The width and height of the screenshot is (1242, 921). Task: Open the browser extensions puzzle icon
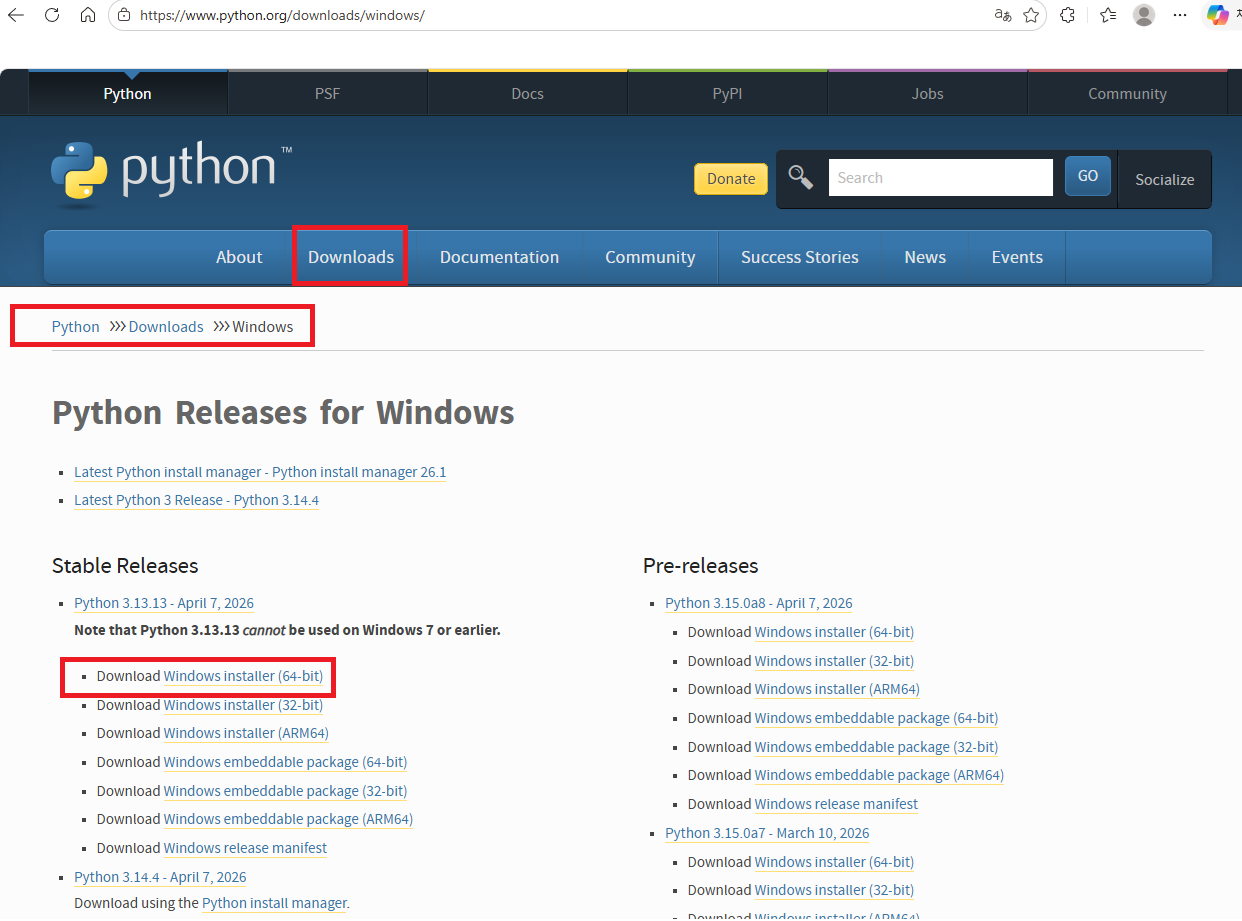(1067, 15)
